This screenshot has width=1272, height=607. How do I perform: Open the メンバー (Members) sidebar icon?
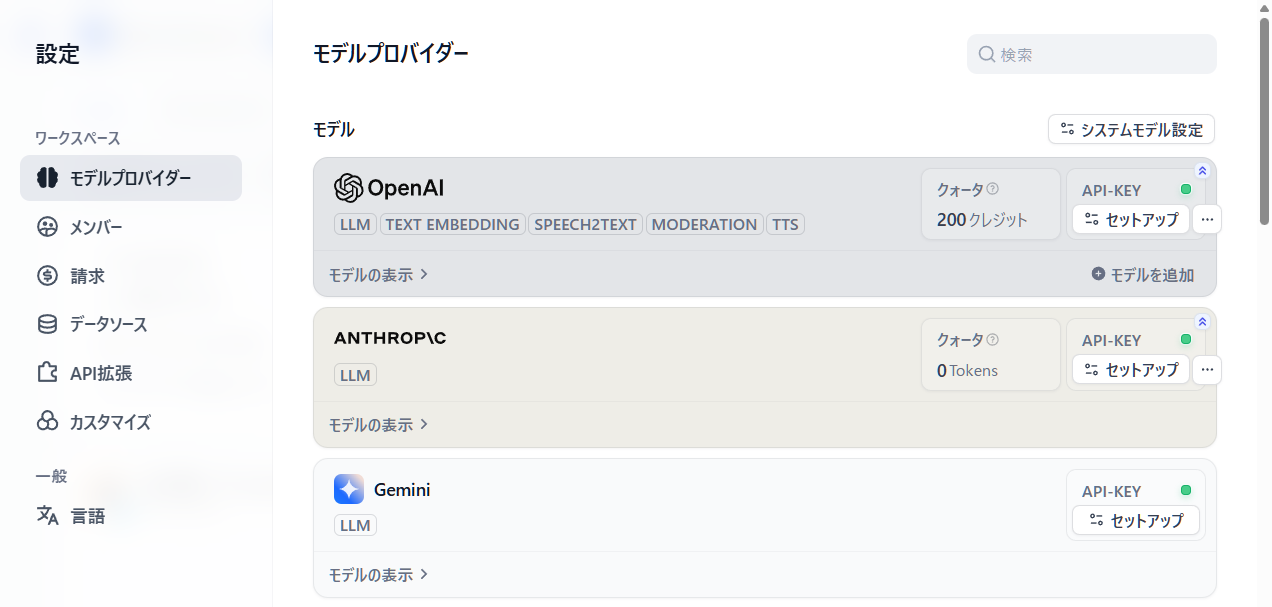48,227
